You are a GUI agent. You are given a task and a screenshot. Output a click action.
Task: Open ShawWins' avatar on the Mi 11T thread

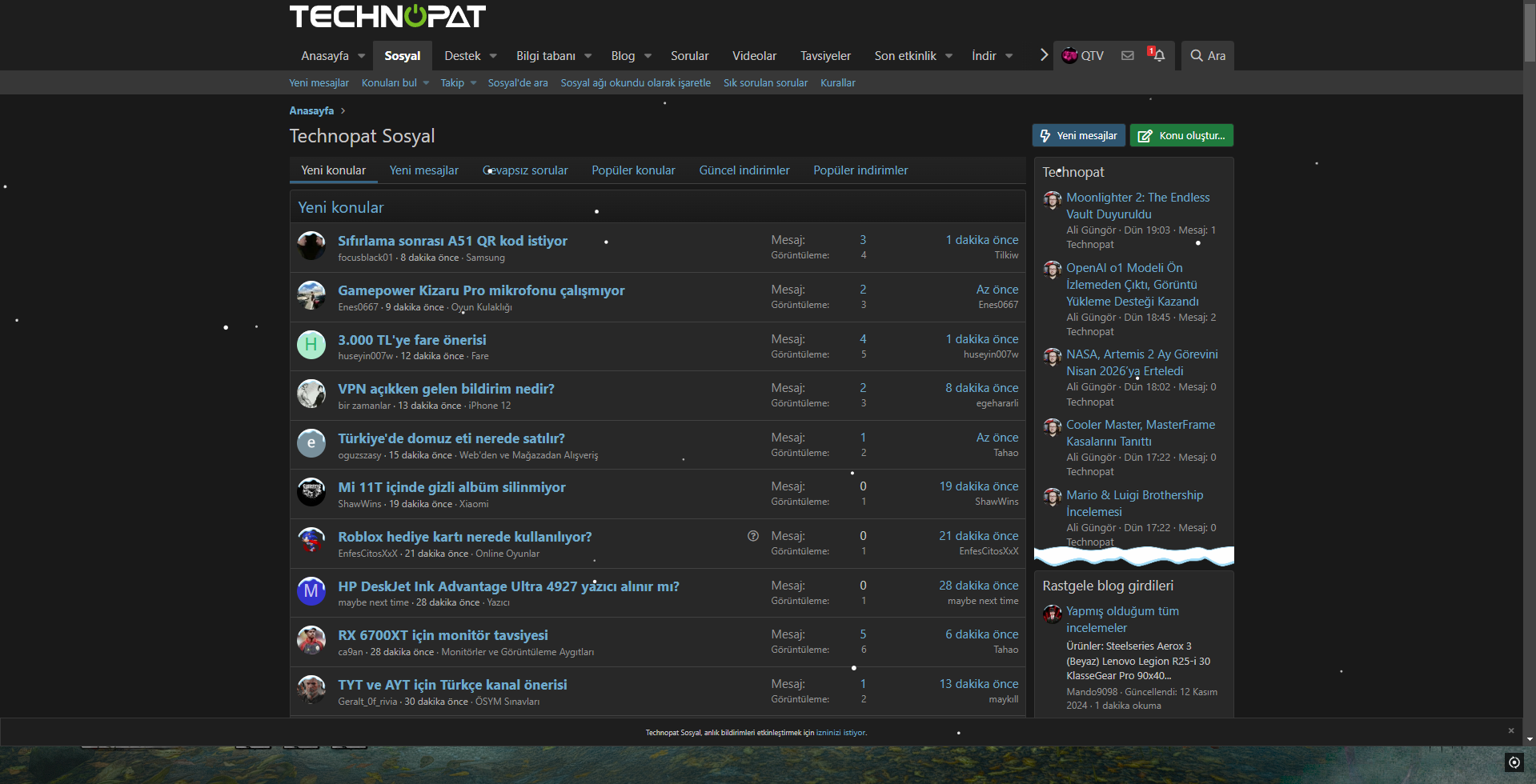point(311,492)
